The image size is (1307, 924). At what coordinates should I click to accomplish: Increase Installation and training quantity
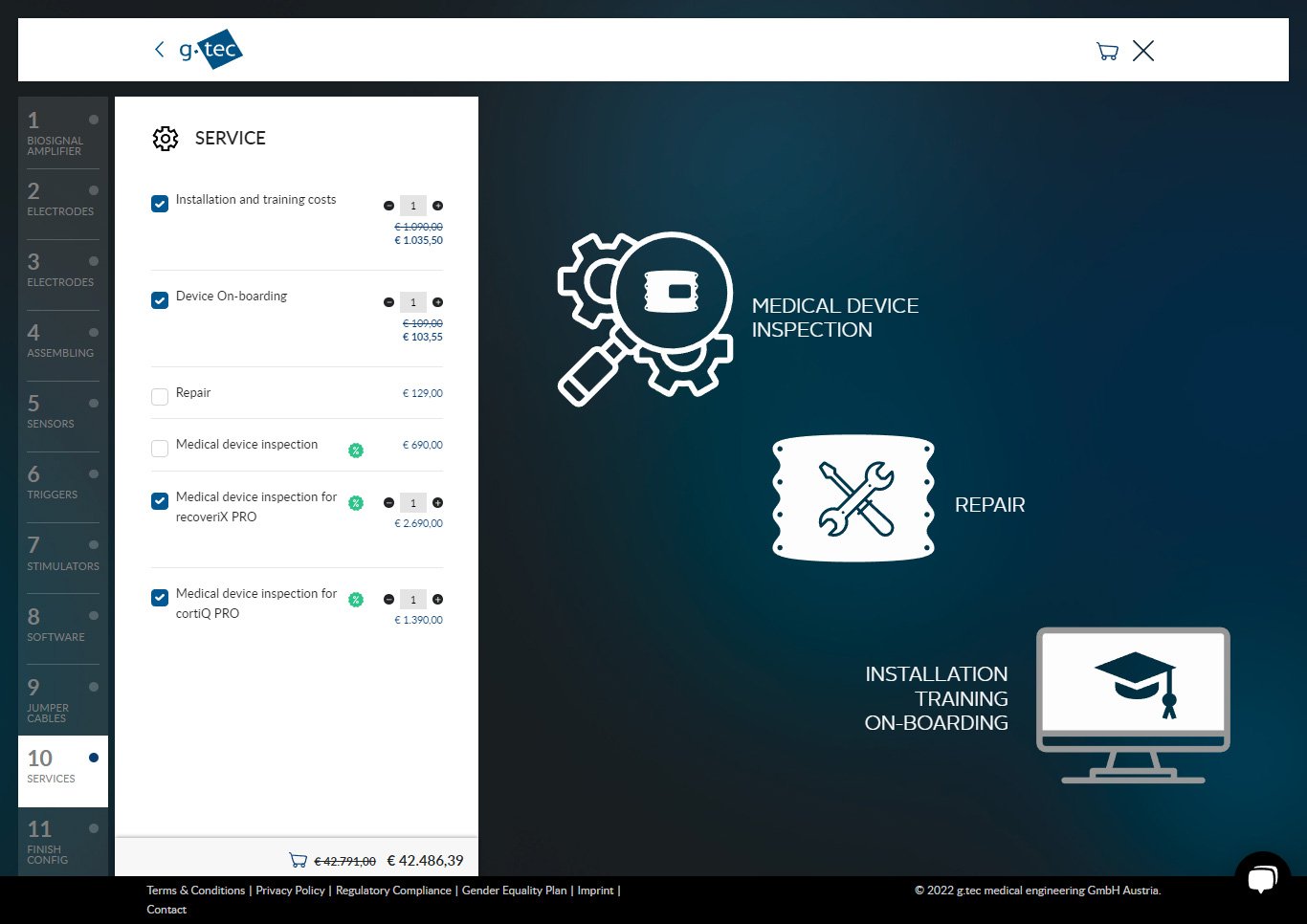pyautogui.click(x=437, y=206)
